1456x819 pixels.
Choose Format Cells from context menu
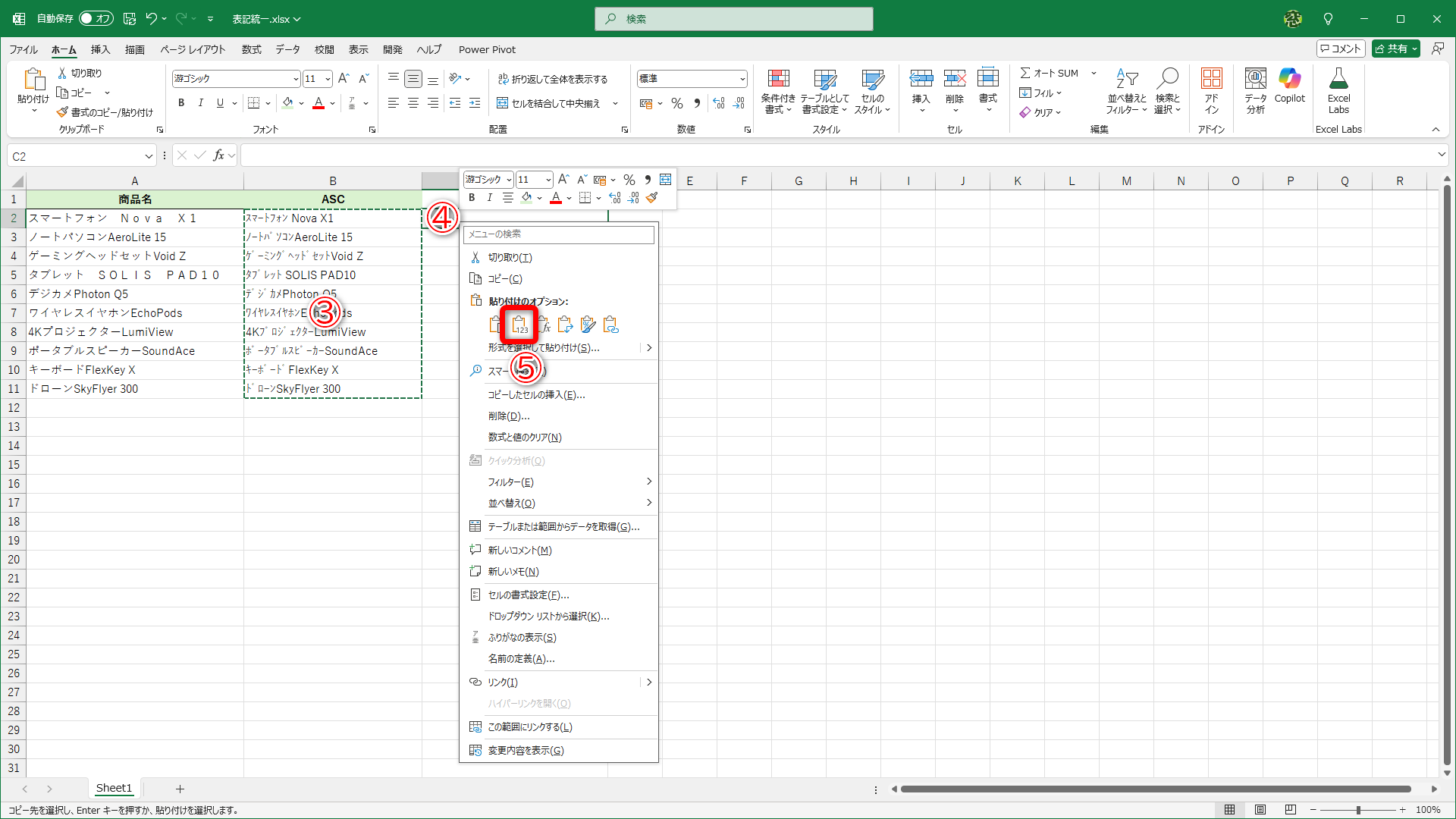coord(528,595)
